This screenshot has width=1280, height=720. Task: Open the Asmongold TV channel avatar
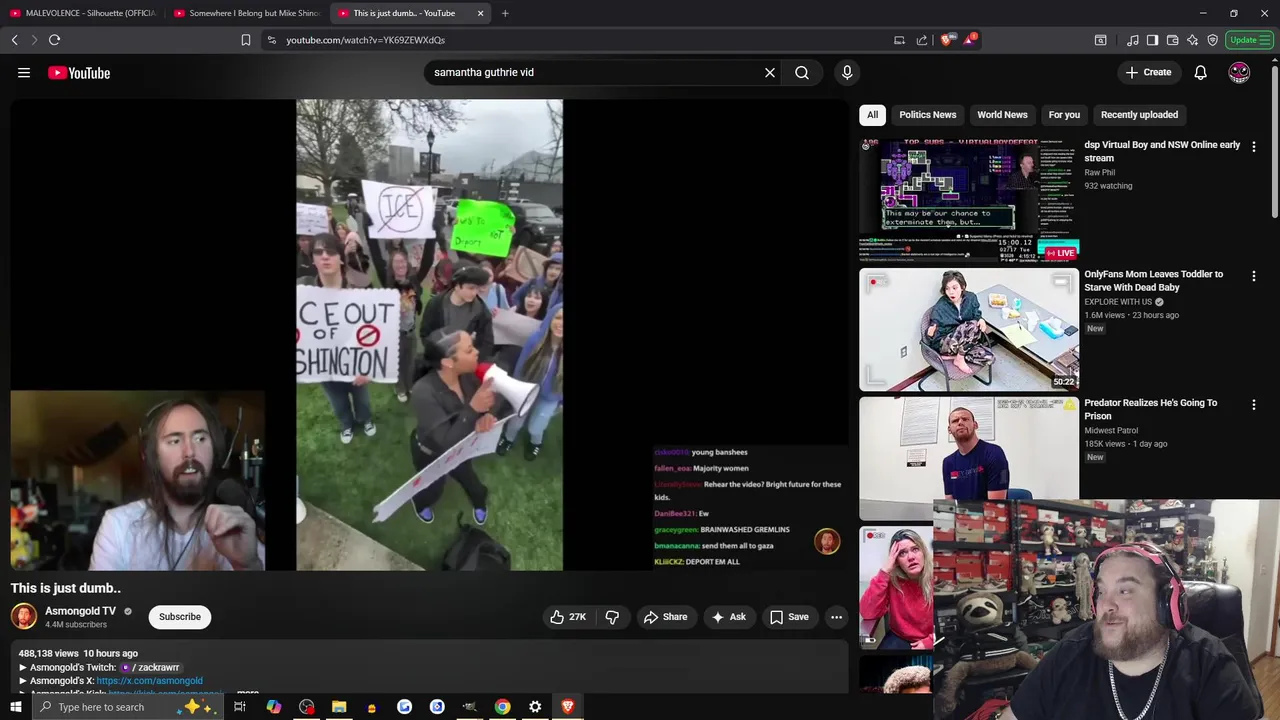pos(24,616)
